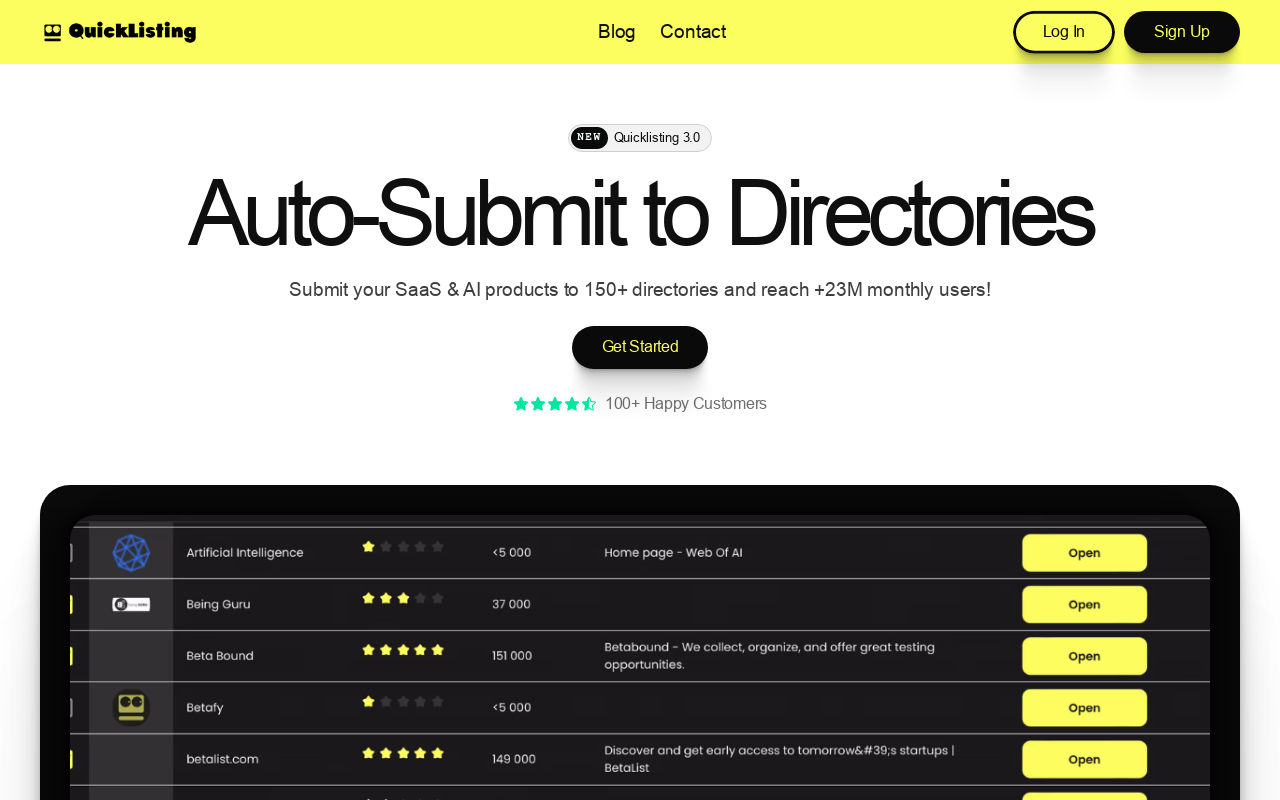Click the 'Beta Bound' name cell

pos(220,656)
